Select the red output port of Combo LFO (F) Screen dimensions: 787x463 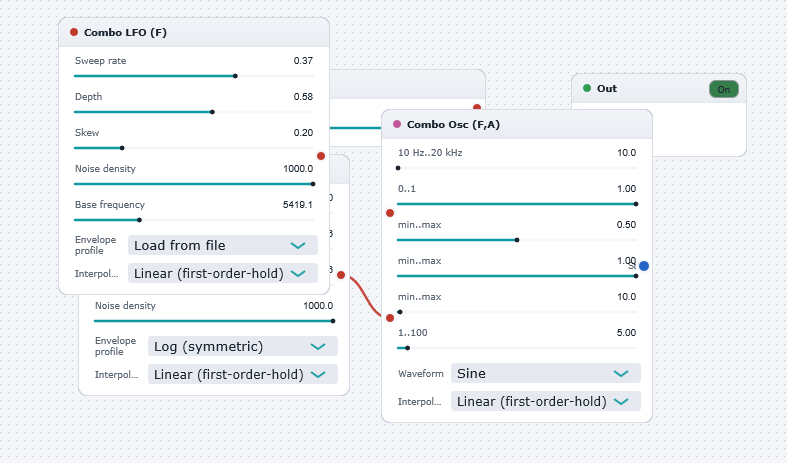click(321, 156)
